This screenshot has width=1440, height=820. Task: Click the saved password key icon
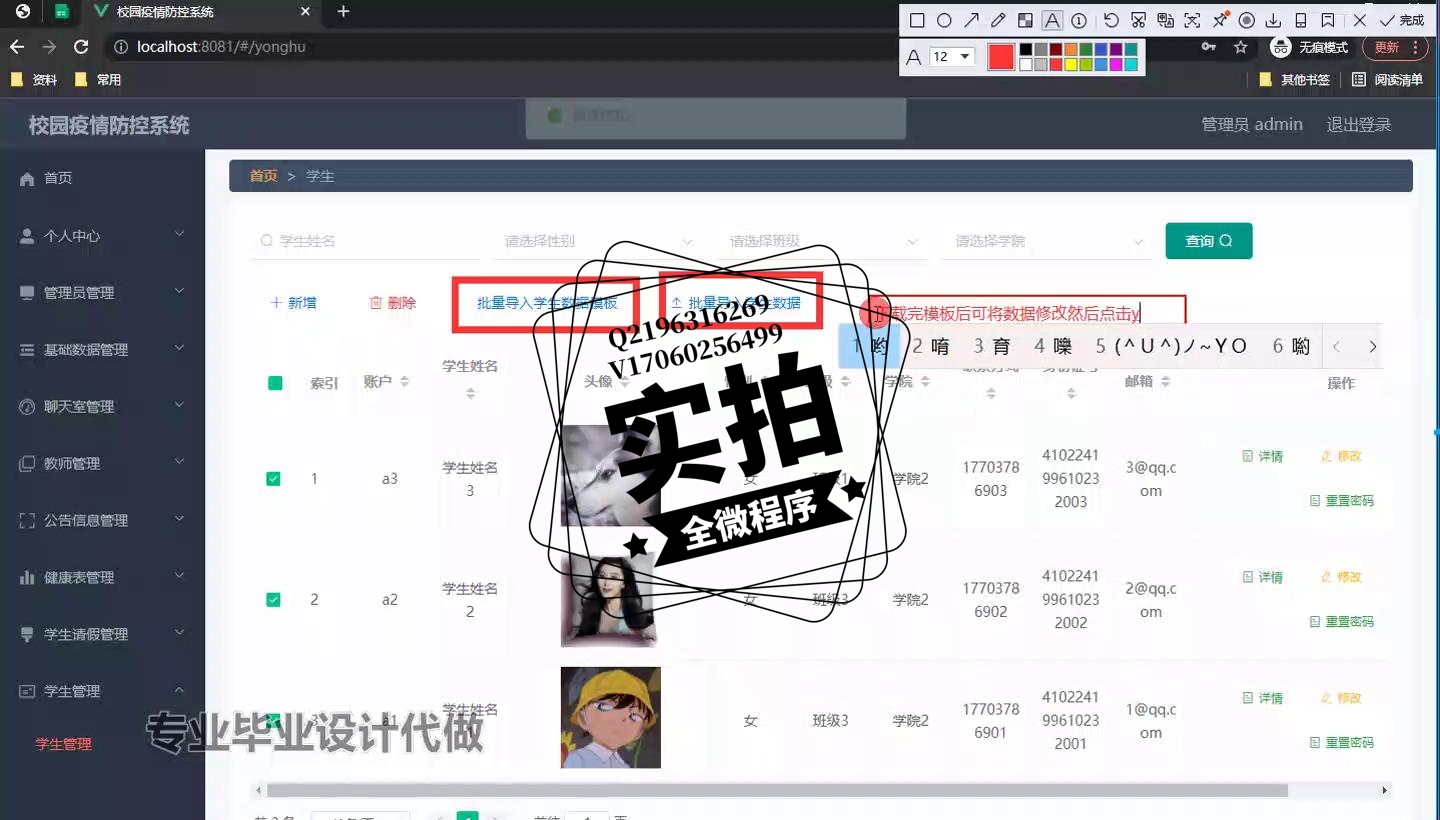click(1209, 47)
